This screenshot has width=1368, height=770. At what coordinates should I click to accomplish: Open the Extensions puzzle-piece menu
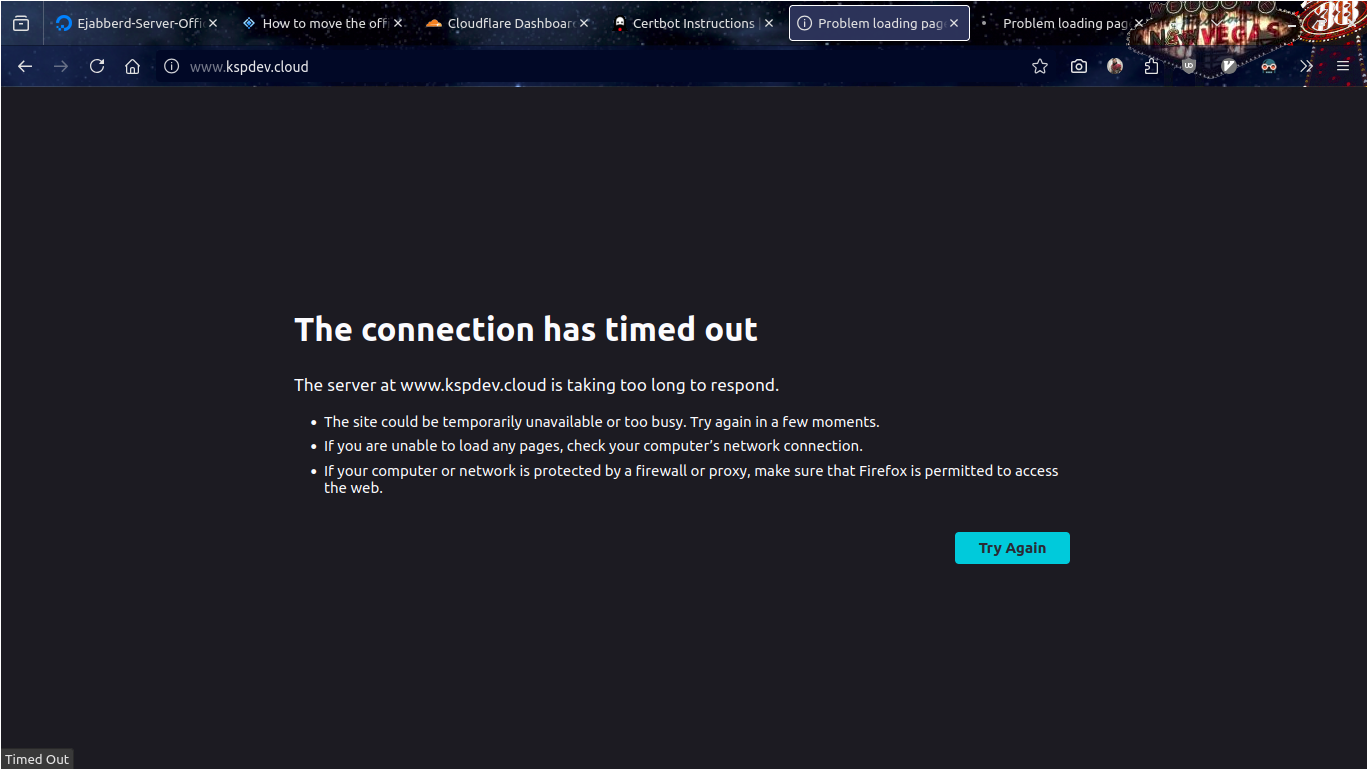click(x=1152, y=66)
